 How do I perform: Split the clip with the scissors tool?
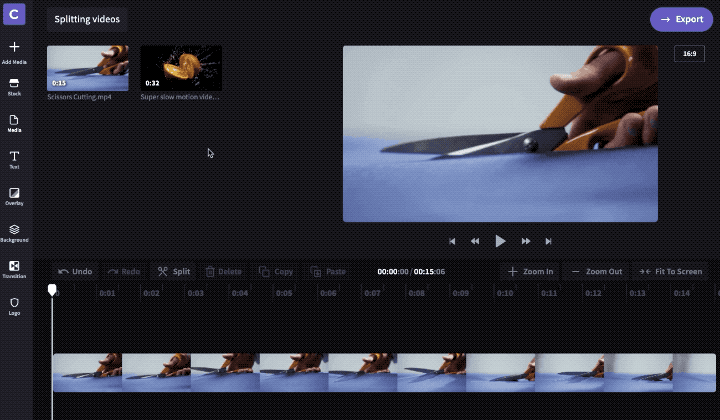point(174,272)
